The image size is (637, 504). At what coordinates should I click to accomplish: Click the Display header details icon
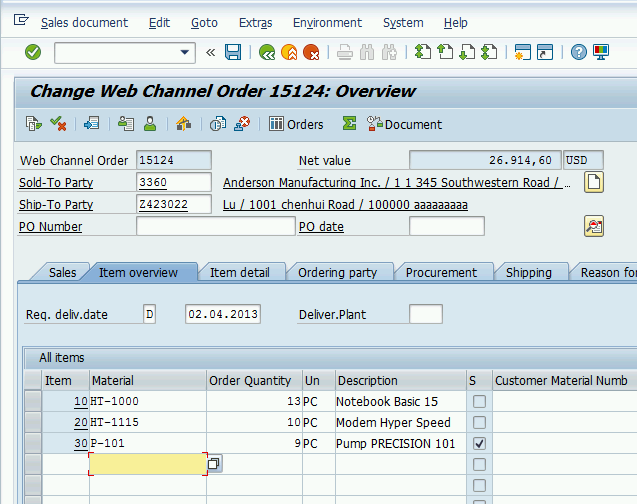click(x=91, y=123)
